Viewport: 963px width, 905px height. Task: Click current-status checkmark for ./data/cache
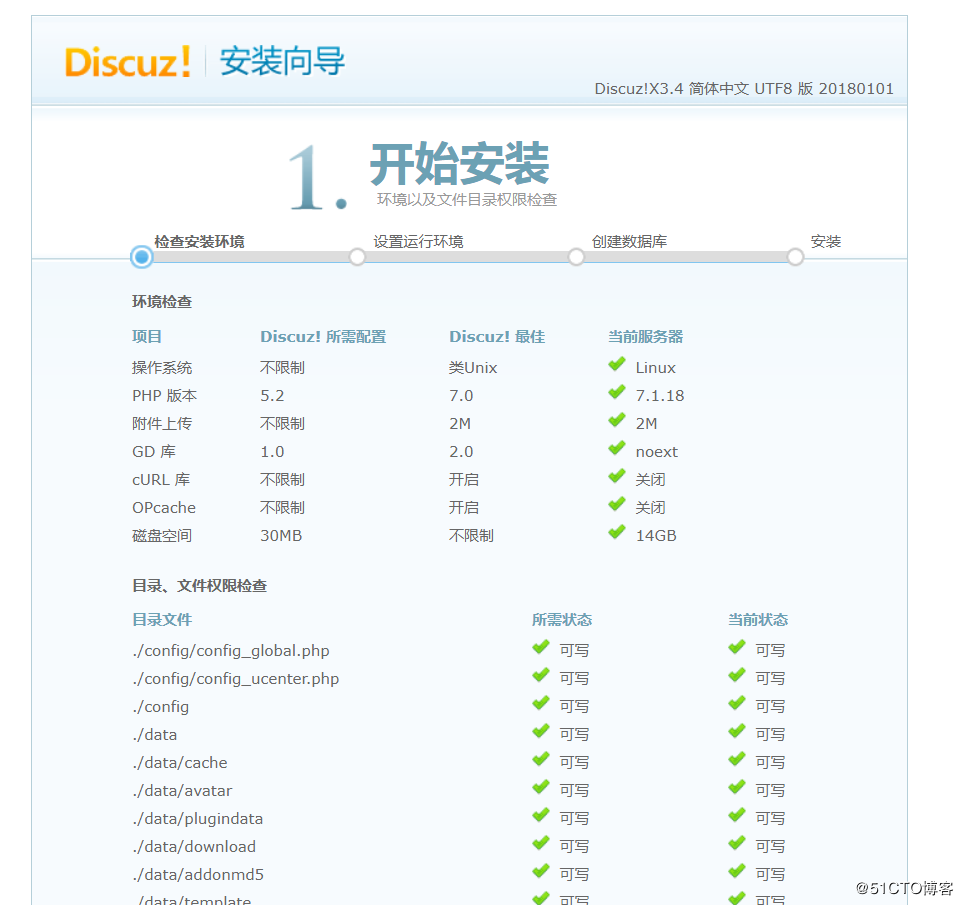coord(736,760)
